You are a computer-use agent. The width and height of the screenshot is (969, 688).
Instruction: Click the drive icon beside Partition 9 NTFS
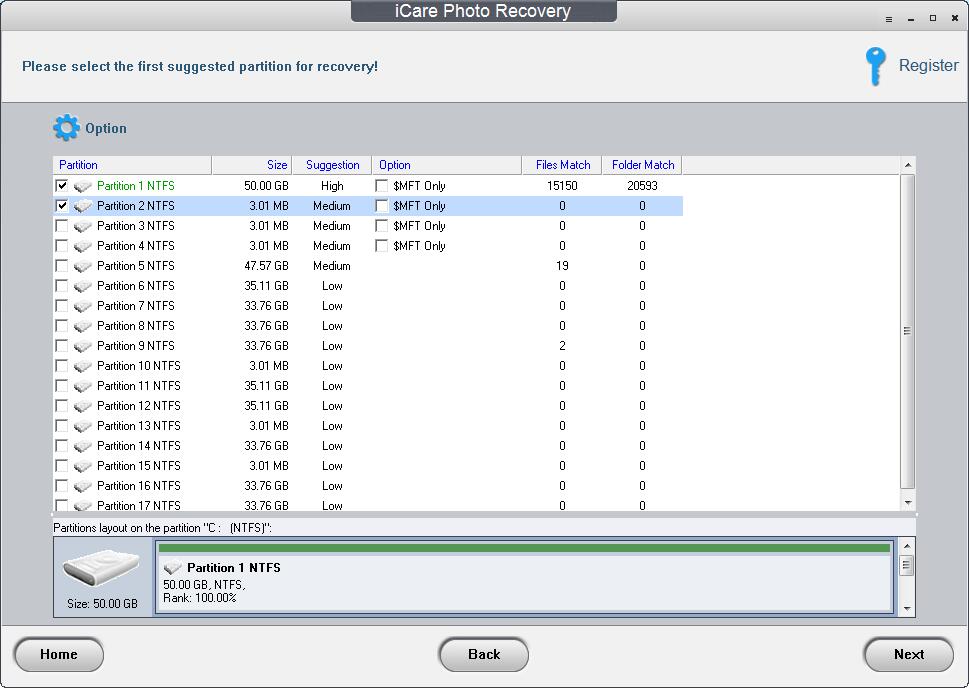click(x=82, y=346)
